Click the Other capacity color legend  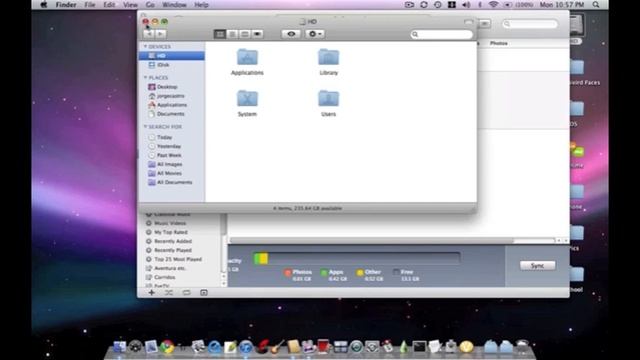pyautogui.click(x=360, y=273)
